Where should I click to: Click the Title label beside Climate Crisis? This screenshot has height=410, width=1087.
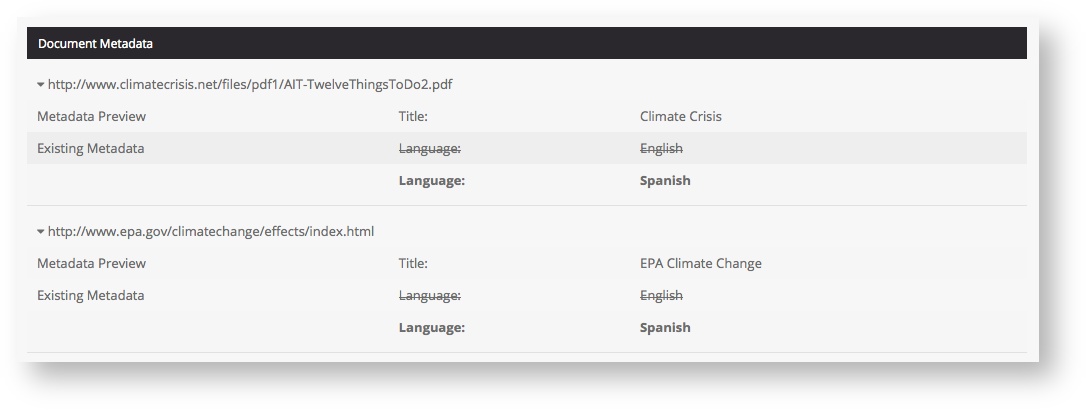tap(413, 117)
